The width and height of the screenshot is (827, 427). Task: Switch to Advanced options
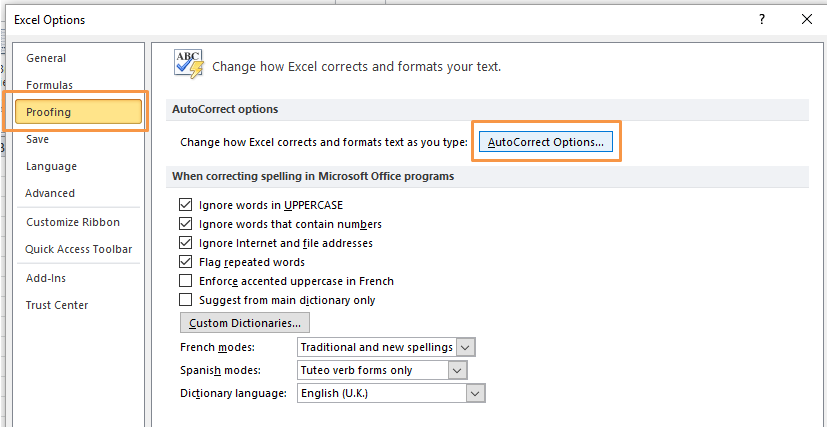click(50, 193)
